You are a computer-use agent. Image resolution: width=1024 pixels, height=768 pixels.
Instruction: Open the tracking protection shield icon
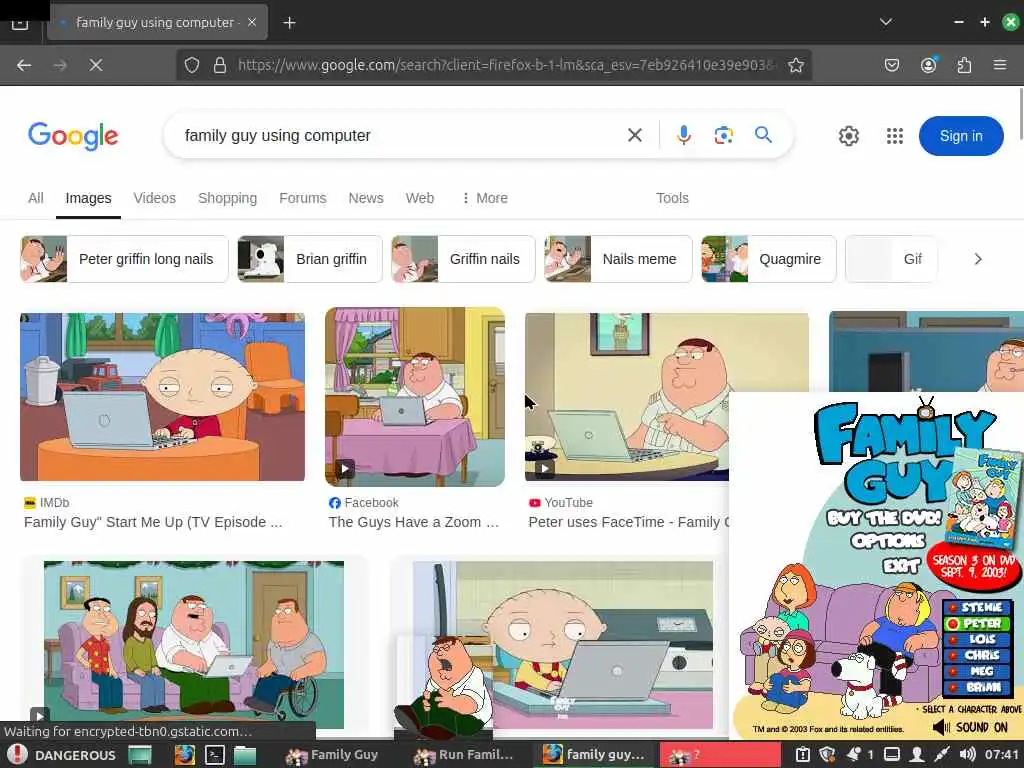[x=191, y=65]
